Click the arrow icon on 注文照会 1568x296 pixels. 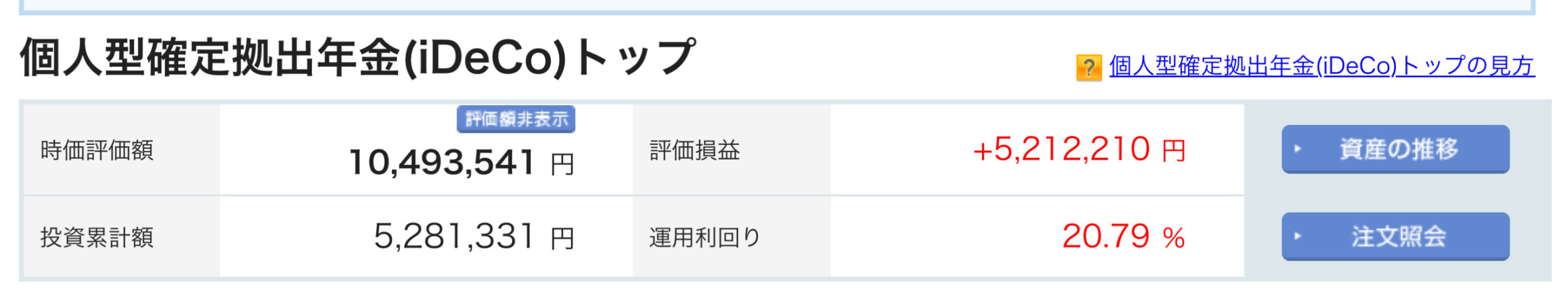1297,236
